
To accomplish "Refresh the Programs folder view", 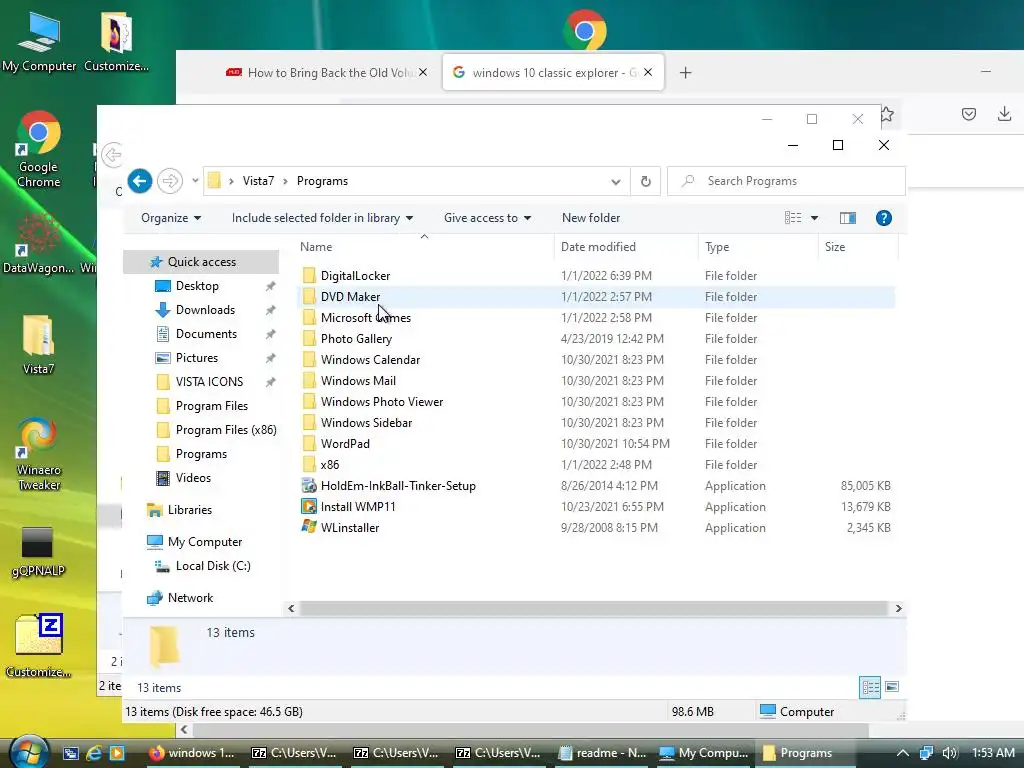I will pyautogui.click(x=645, y=181).
